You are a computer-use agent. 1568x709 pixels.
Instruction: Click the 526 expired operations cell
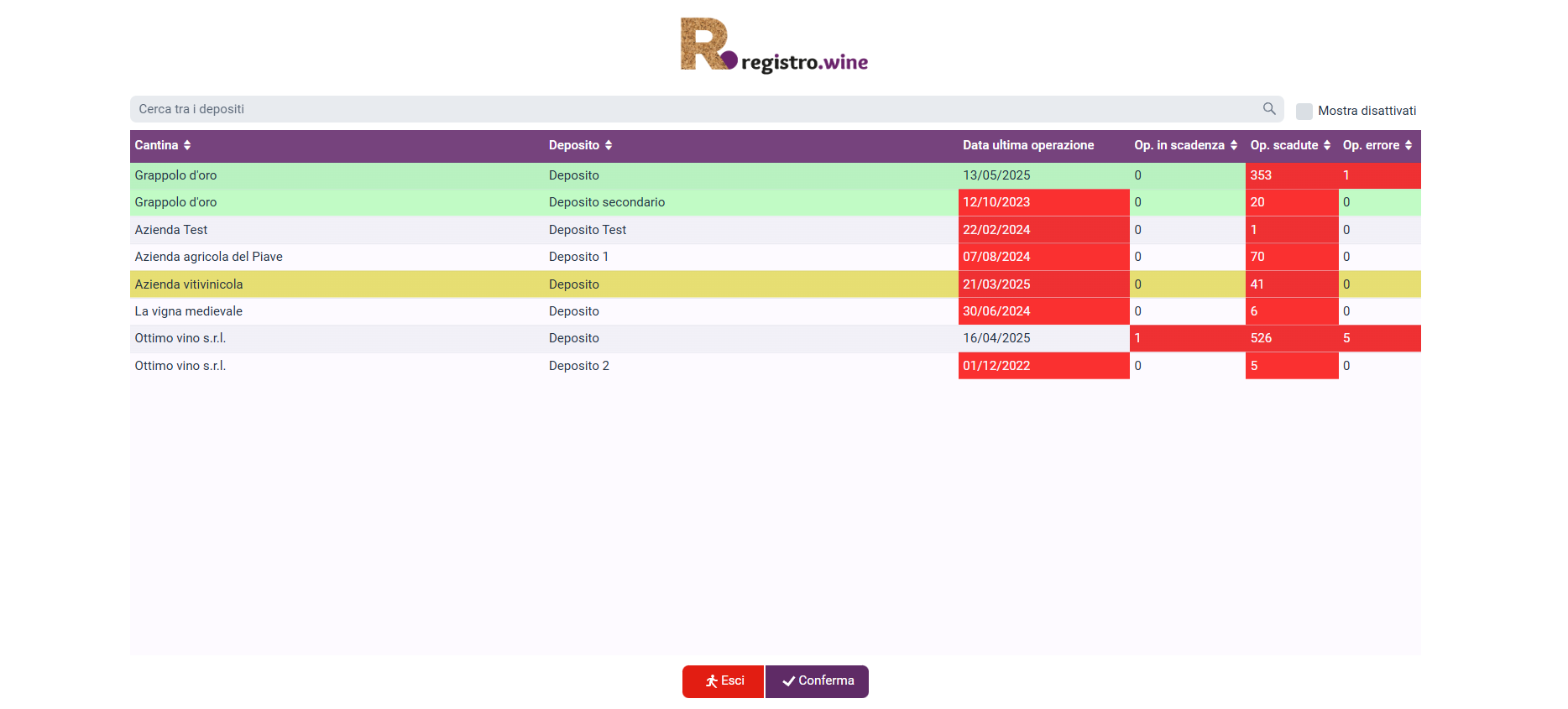[x=1292, y=338]
